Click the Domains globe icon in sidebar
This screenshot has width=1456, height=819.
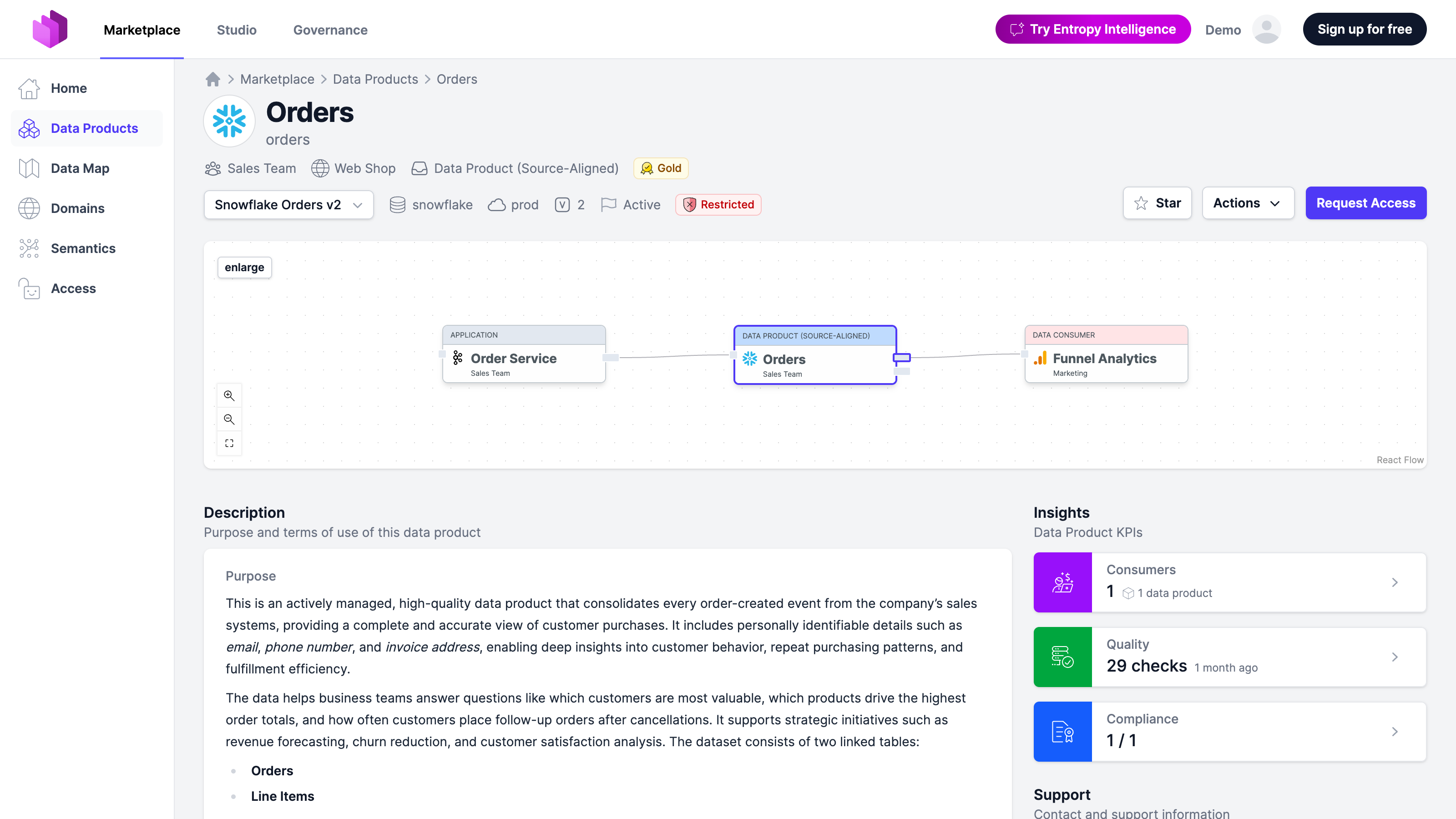tap(29, 208)
